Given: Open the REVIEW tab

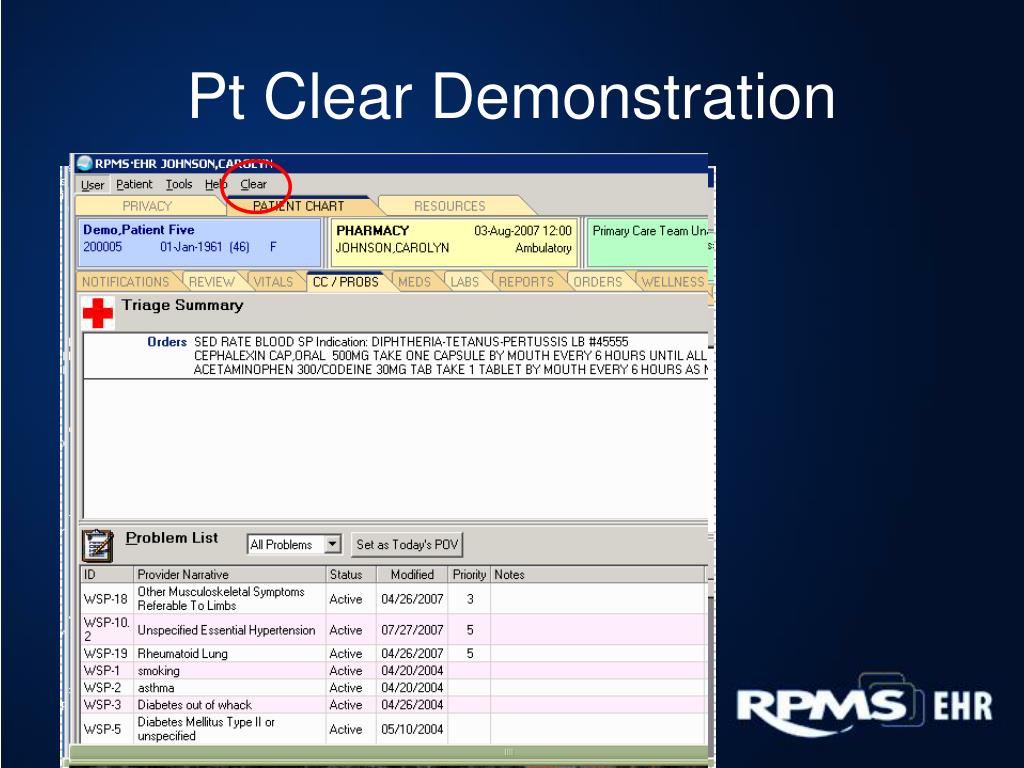Looking at the screenshot, I should [212, 282].
